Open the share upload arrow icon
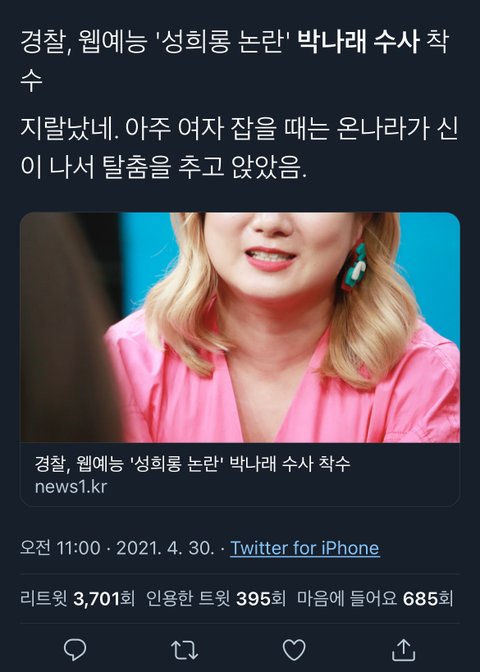Image resolution: width=480 pixels, height=672 pixels. click(404, 650)
